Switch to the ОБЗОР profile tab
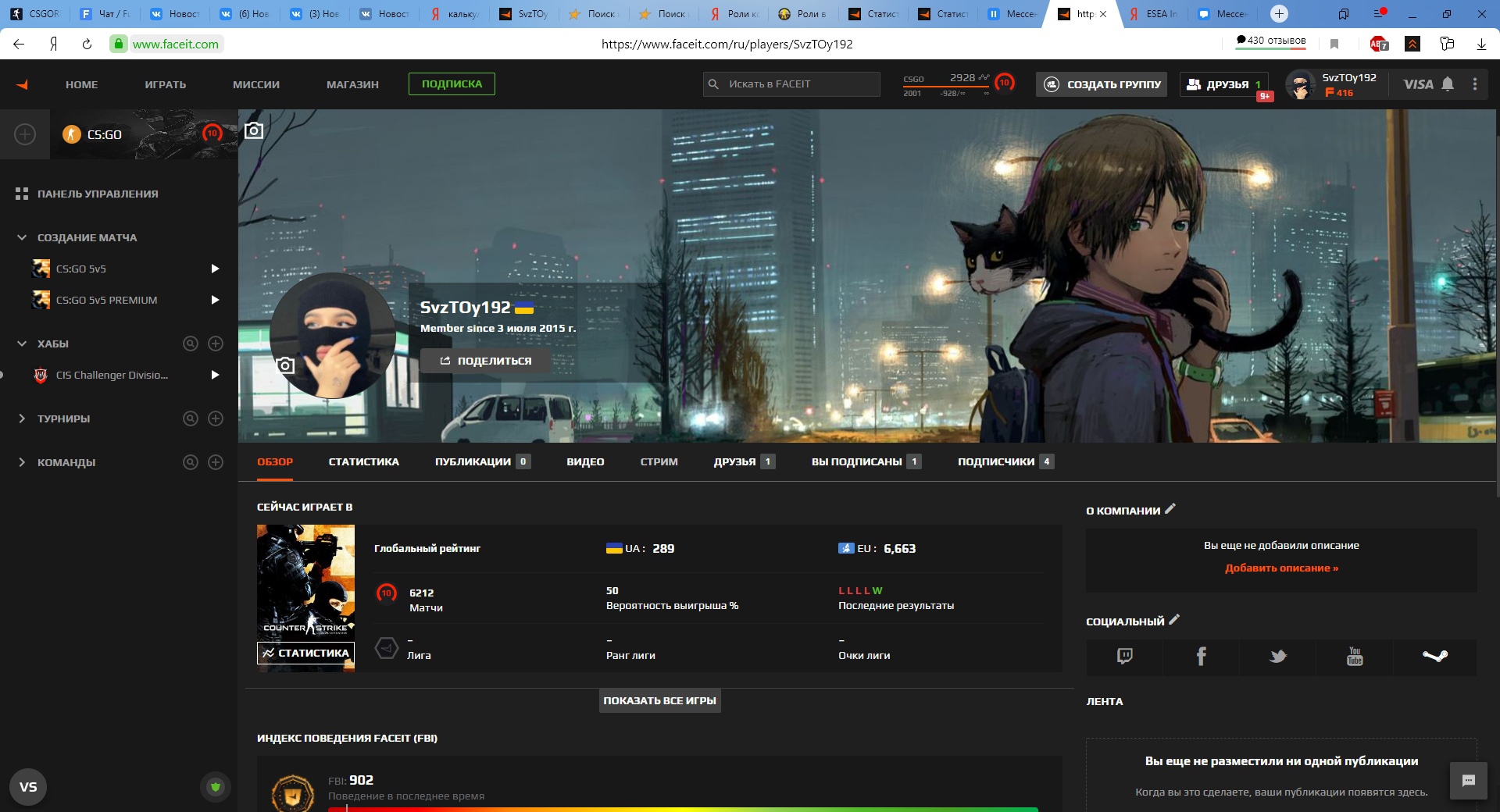 tap(275, 461)
